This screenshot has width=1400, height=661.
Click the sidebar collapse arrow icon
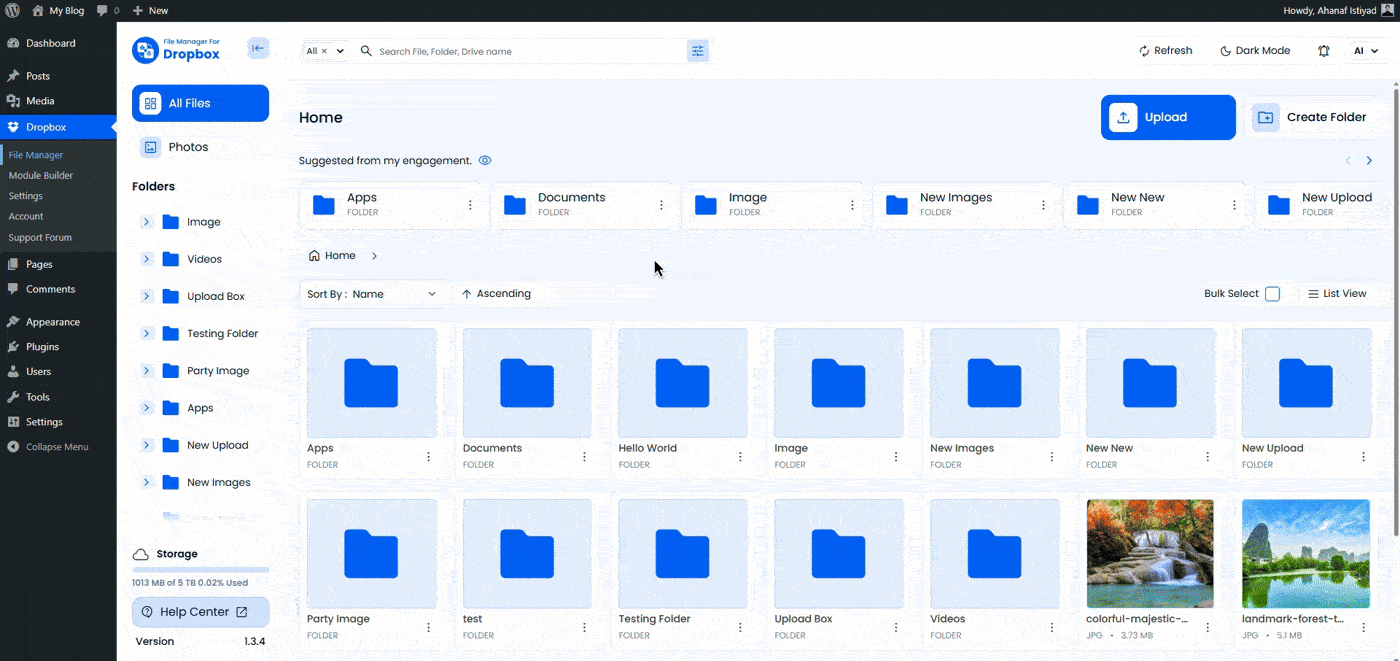tap(258, 48)
